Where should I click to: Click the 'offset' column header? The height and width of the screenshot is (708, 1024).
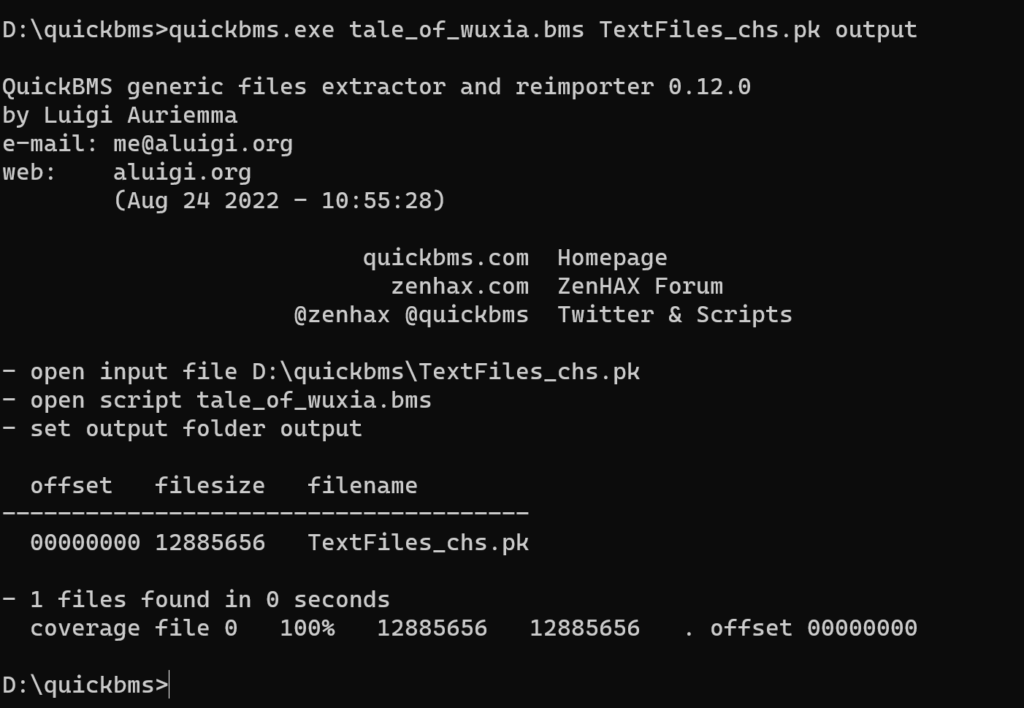click(71, 486)
